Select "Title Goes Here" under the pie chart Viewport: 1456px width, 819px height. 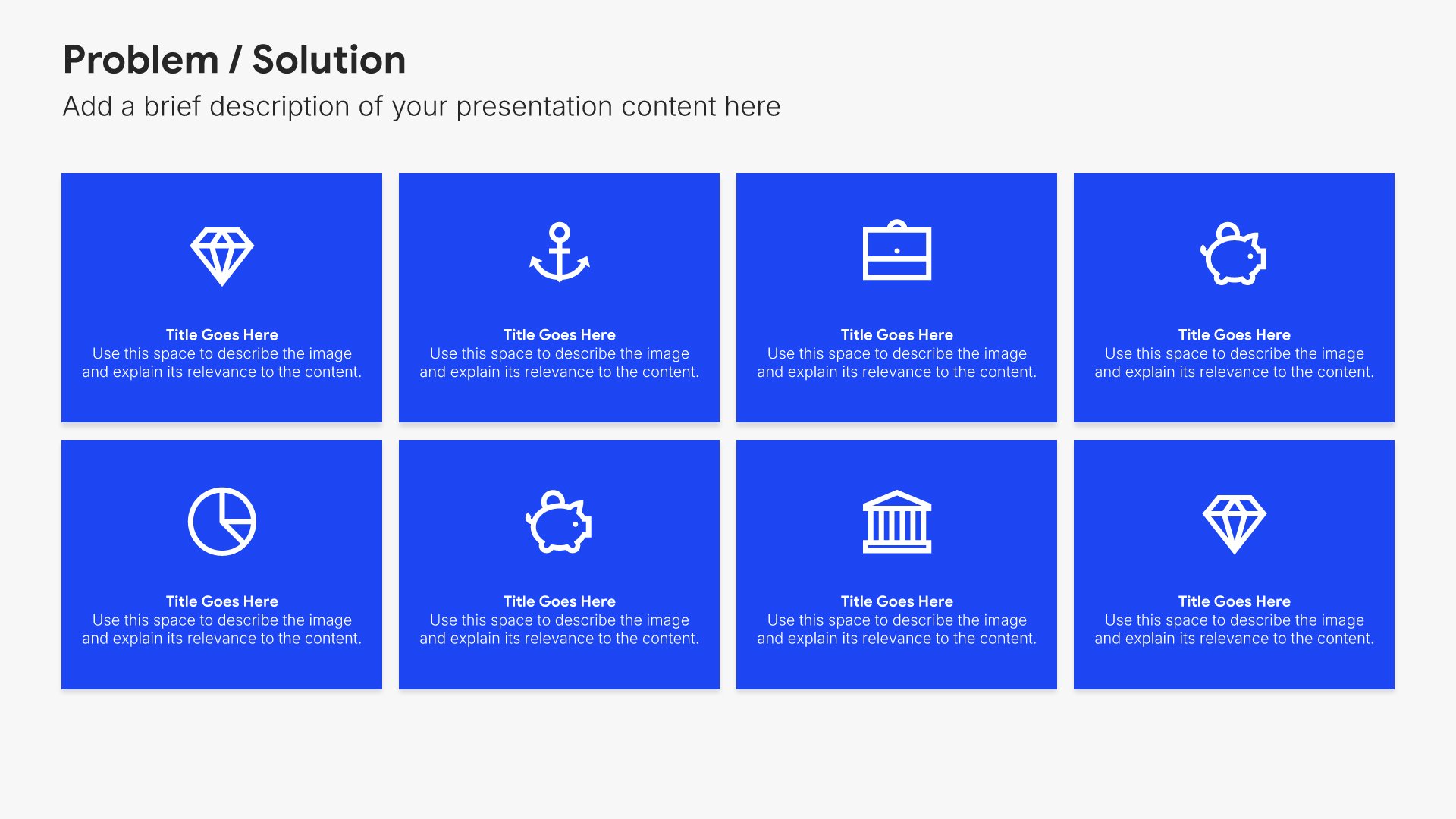coord(222,601)
